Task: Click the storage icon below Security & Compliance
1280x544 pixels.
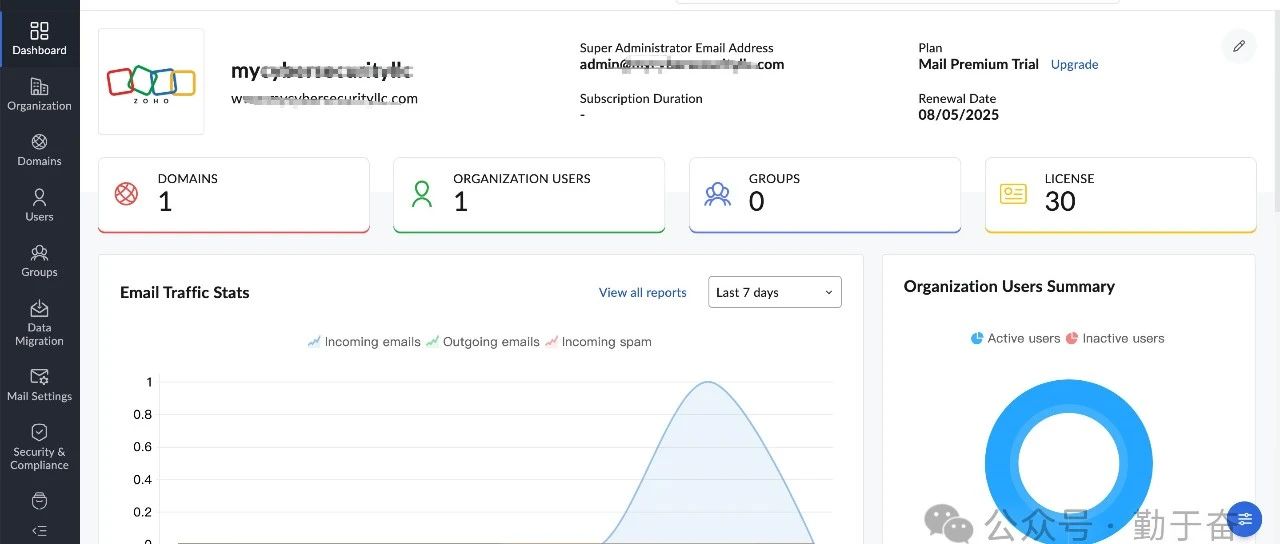Action: [x=40, y=500]
